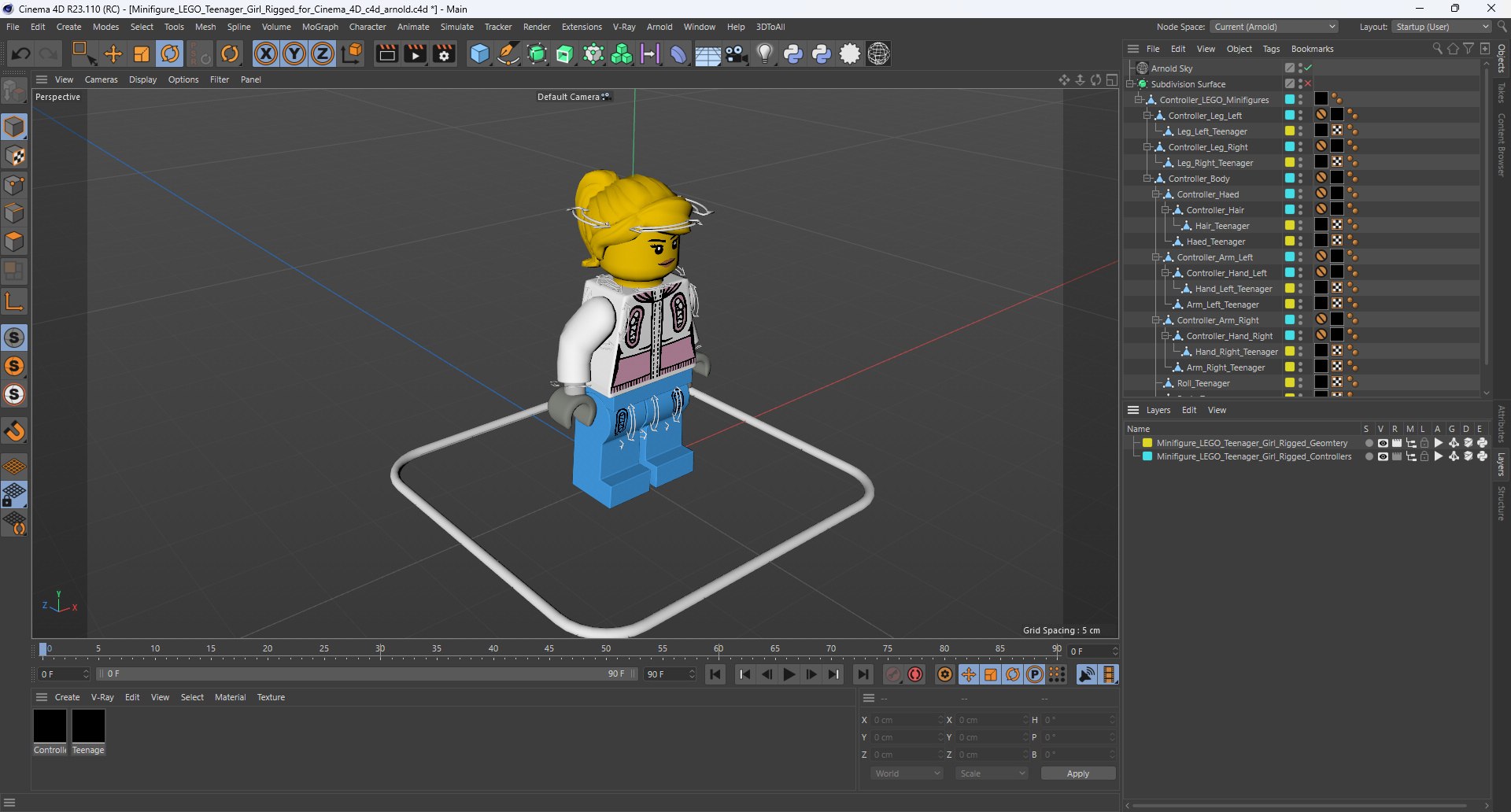Click the Record Active Objects button
This screenshot has height=812, width=1511.
892,674
